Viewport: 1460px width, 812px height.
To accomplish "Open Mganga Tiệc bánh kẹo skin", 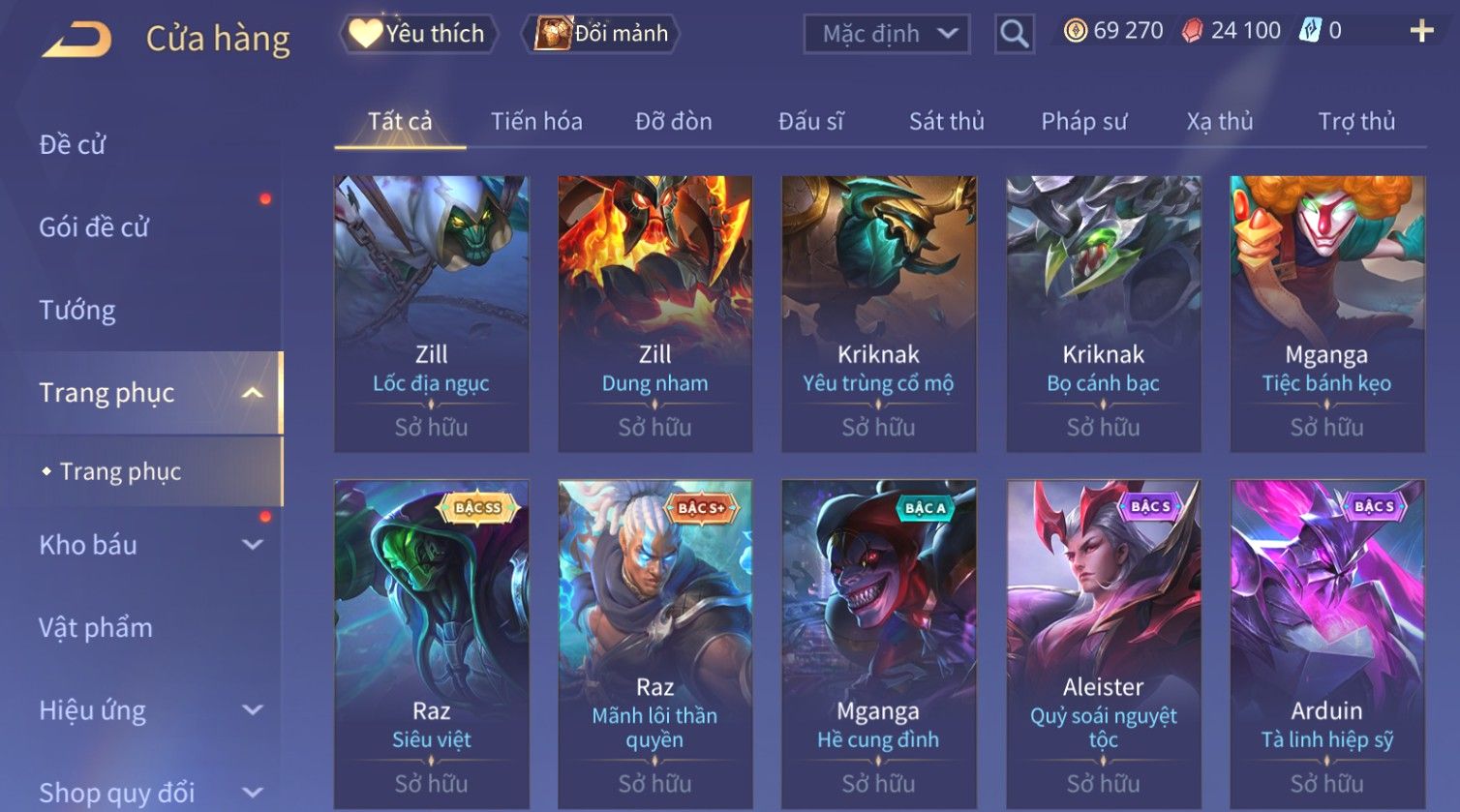I will click(x=1326, y=314).
